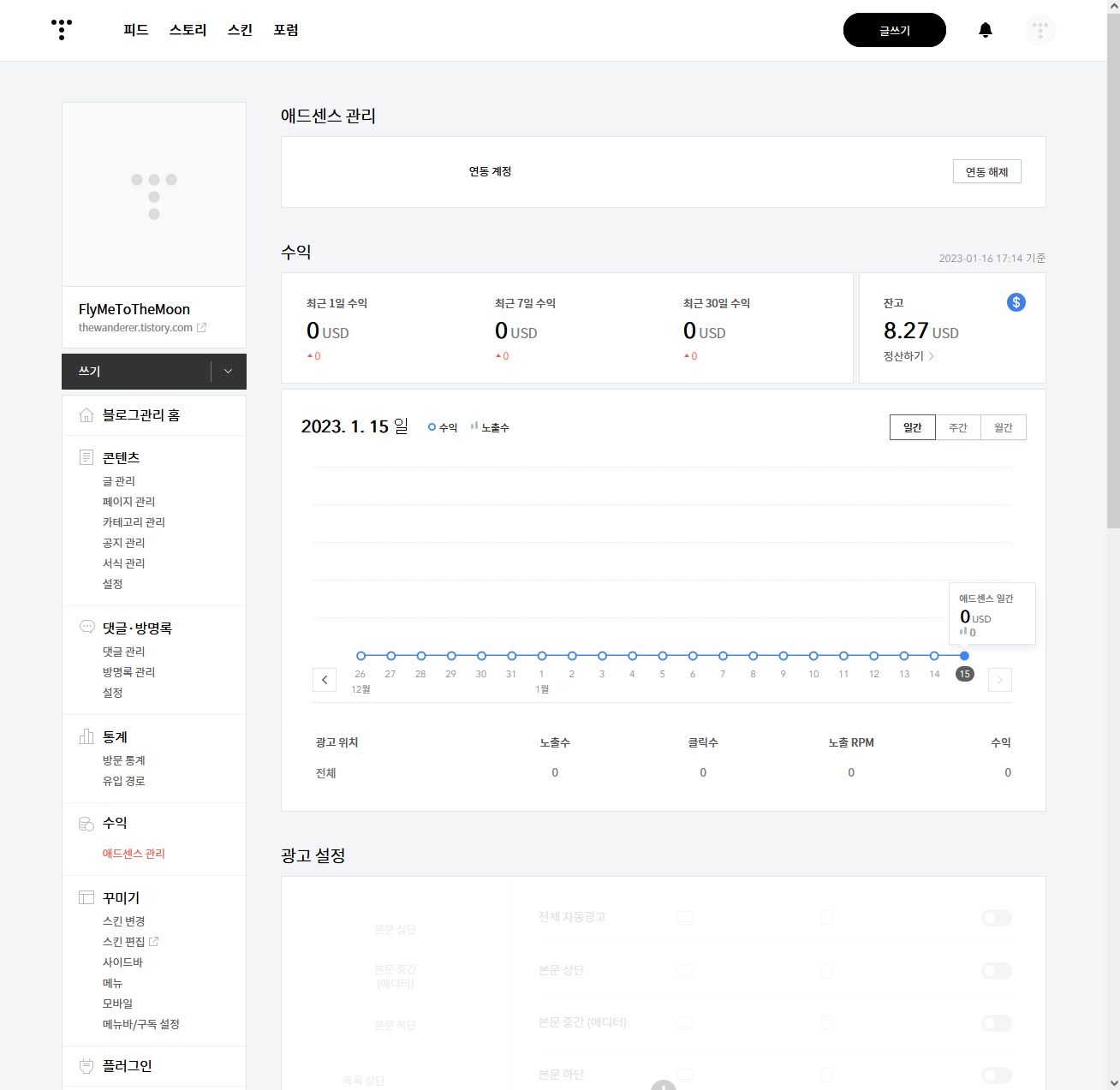The height and width of the screenshot is (1090, 1120).
Task: Select chart point for January 15
Action: [964, 656]
